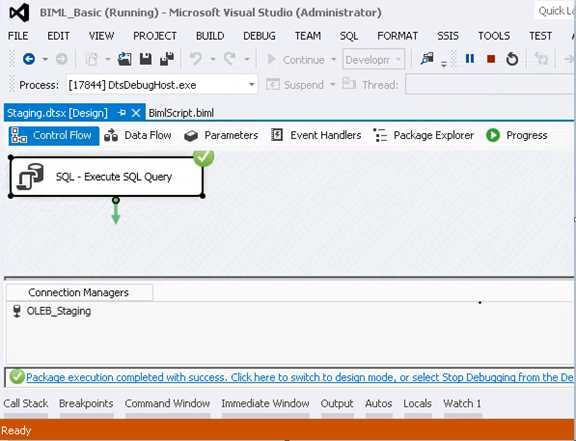Click the New Project toolbar icon
The image size is (576, 441).
click(91, 59)
